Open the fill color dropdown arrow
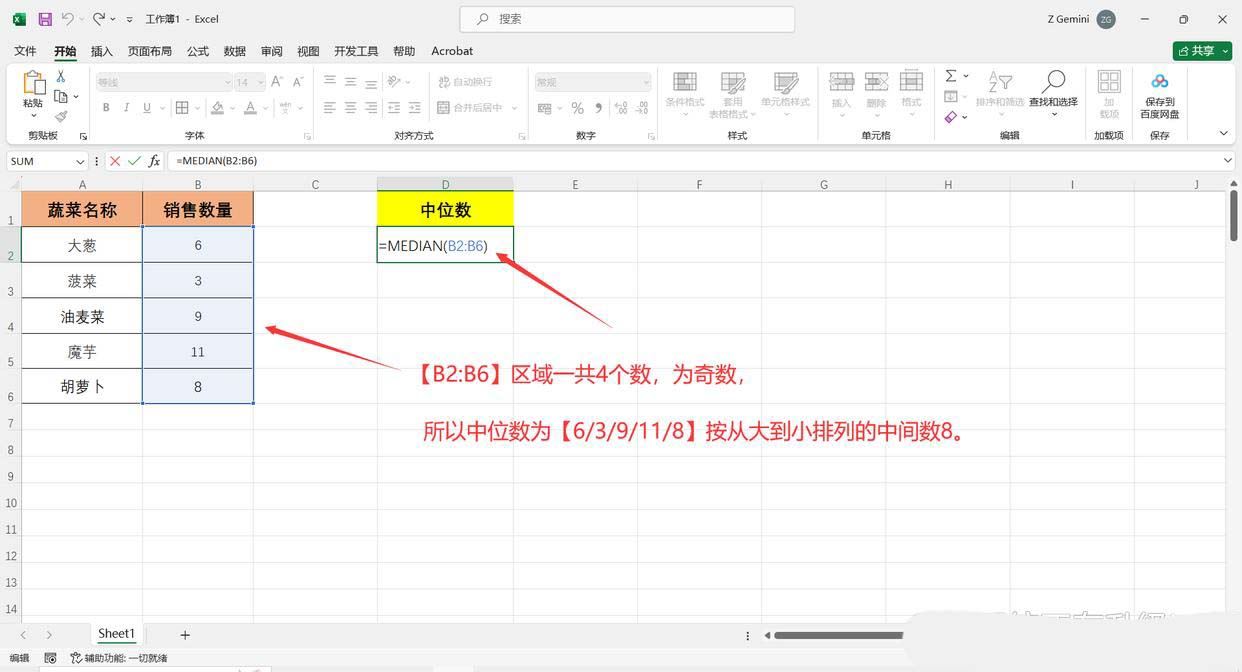 pos(233,108)
